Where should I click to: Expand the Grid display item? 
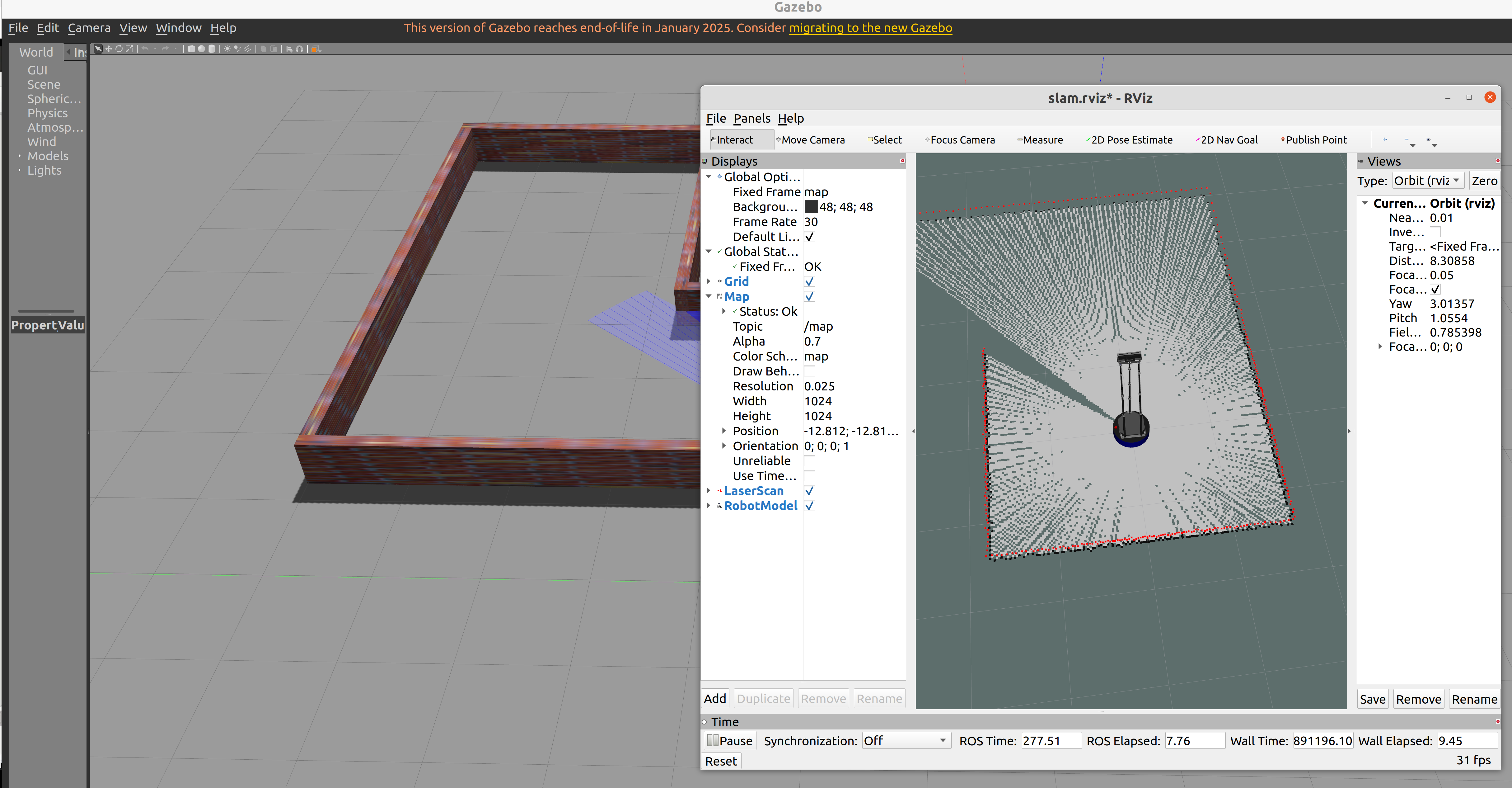click(x=709, y=282)
